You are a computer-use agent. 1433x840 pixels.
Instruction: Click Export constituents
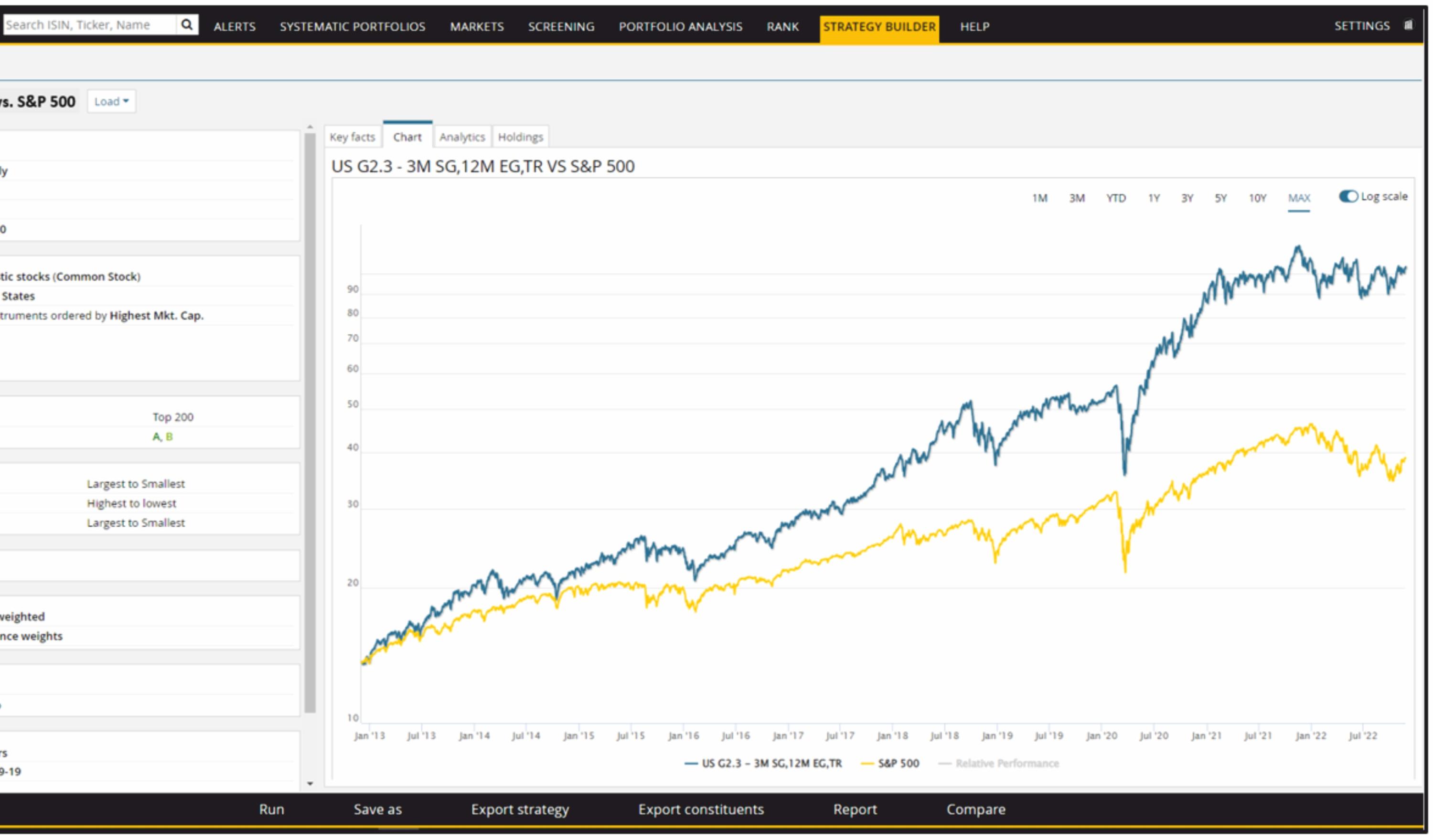[701, 809]
